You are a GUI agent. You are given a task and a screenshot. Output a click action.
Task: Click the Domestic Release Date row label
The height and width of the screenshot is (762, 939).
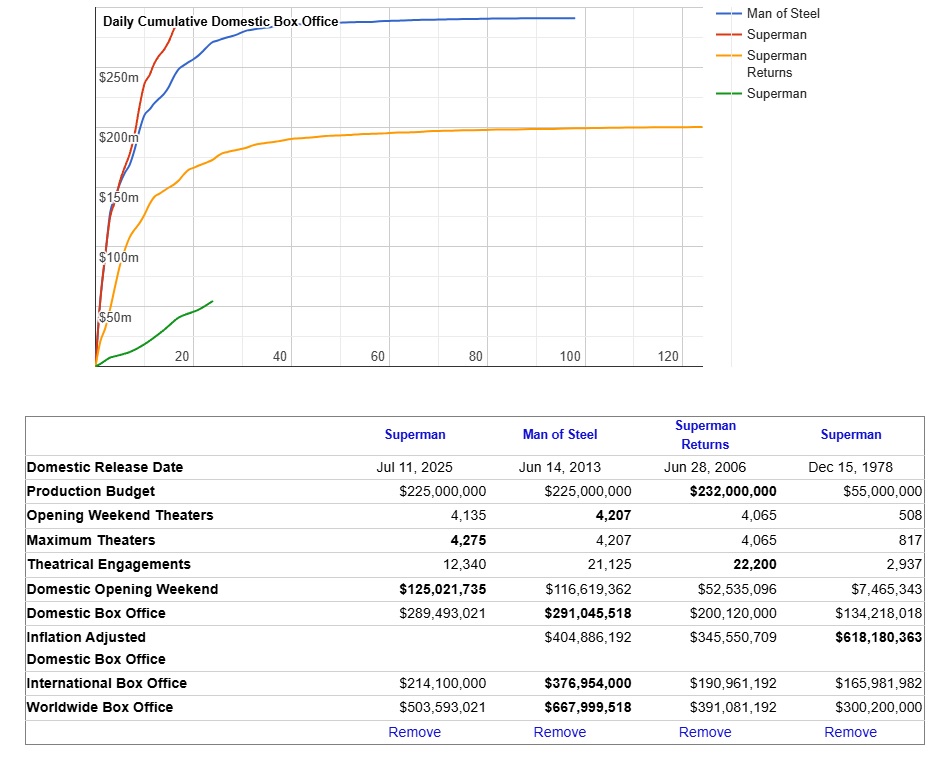pos(105,467)
